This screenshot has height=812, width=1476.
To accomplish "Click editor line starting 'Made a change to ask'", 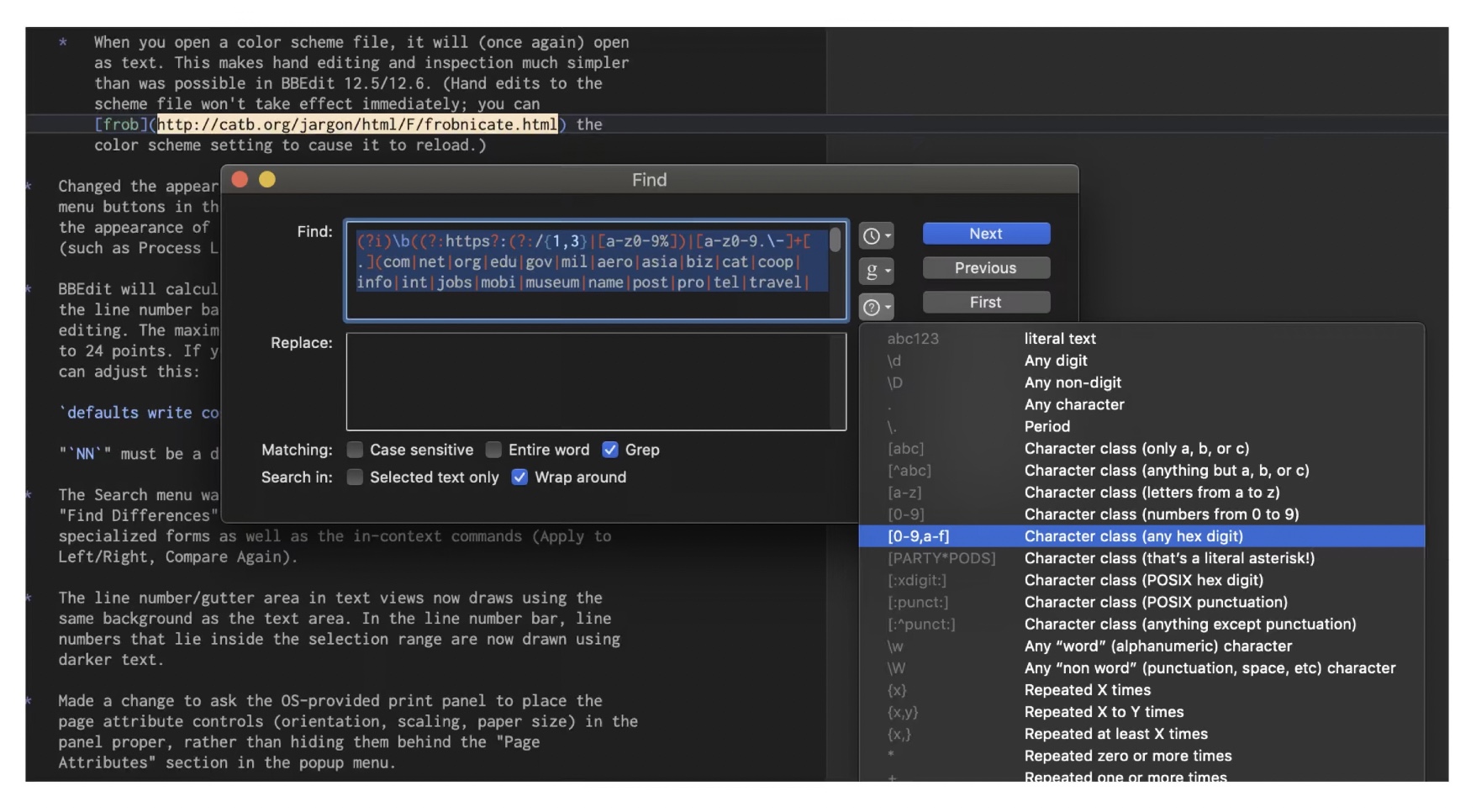I will tap(330, 701).
